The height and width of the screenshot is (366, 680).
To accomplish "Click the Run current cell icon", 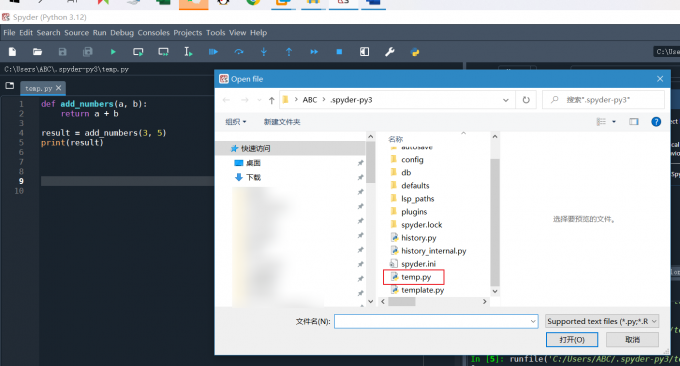I will (138, 52).
